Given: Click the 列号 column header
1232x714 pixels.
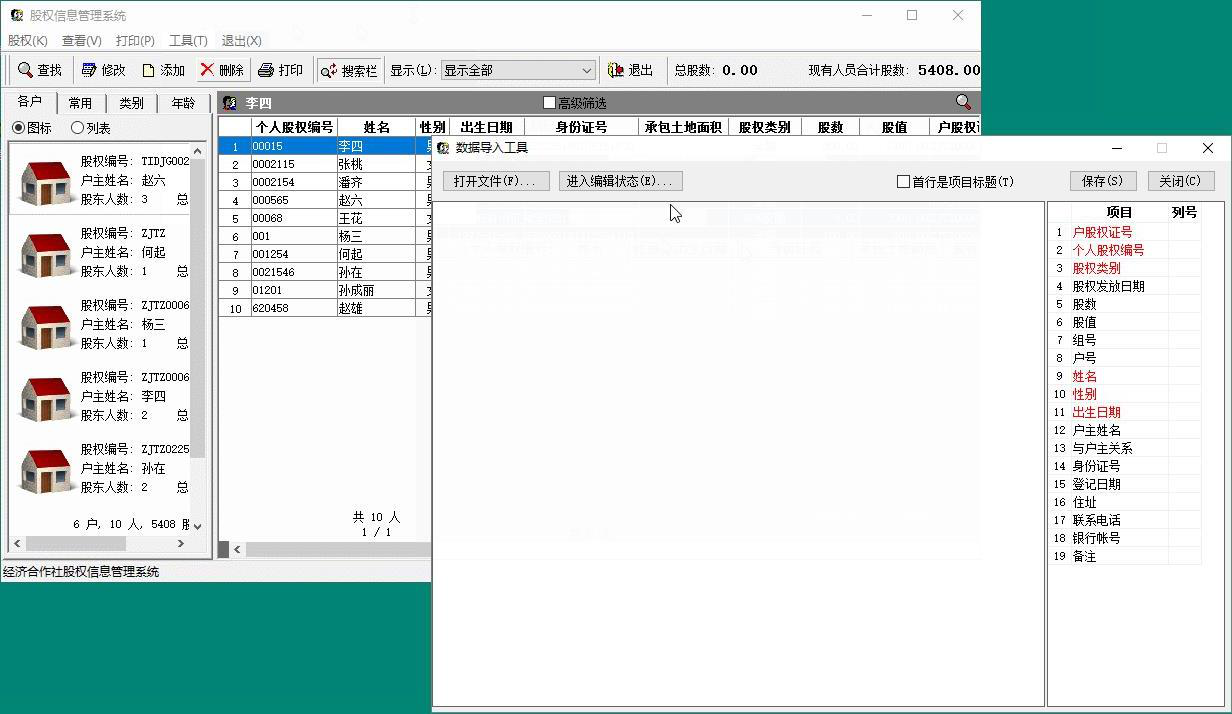Looking at the screenshot, I should tap(1184, 212).
